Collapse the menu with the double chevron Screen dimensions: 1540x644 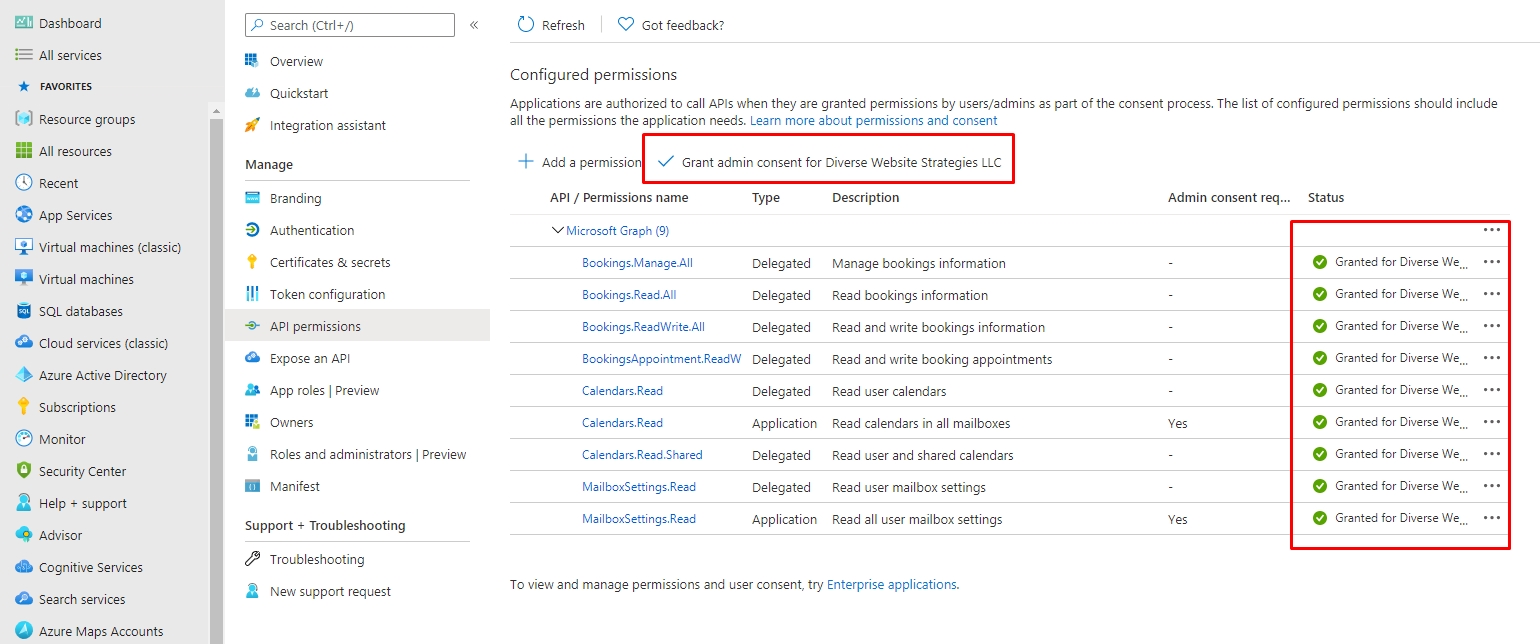(474, 24)
